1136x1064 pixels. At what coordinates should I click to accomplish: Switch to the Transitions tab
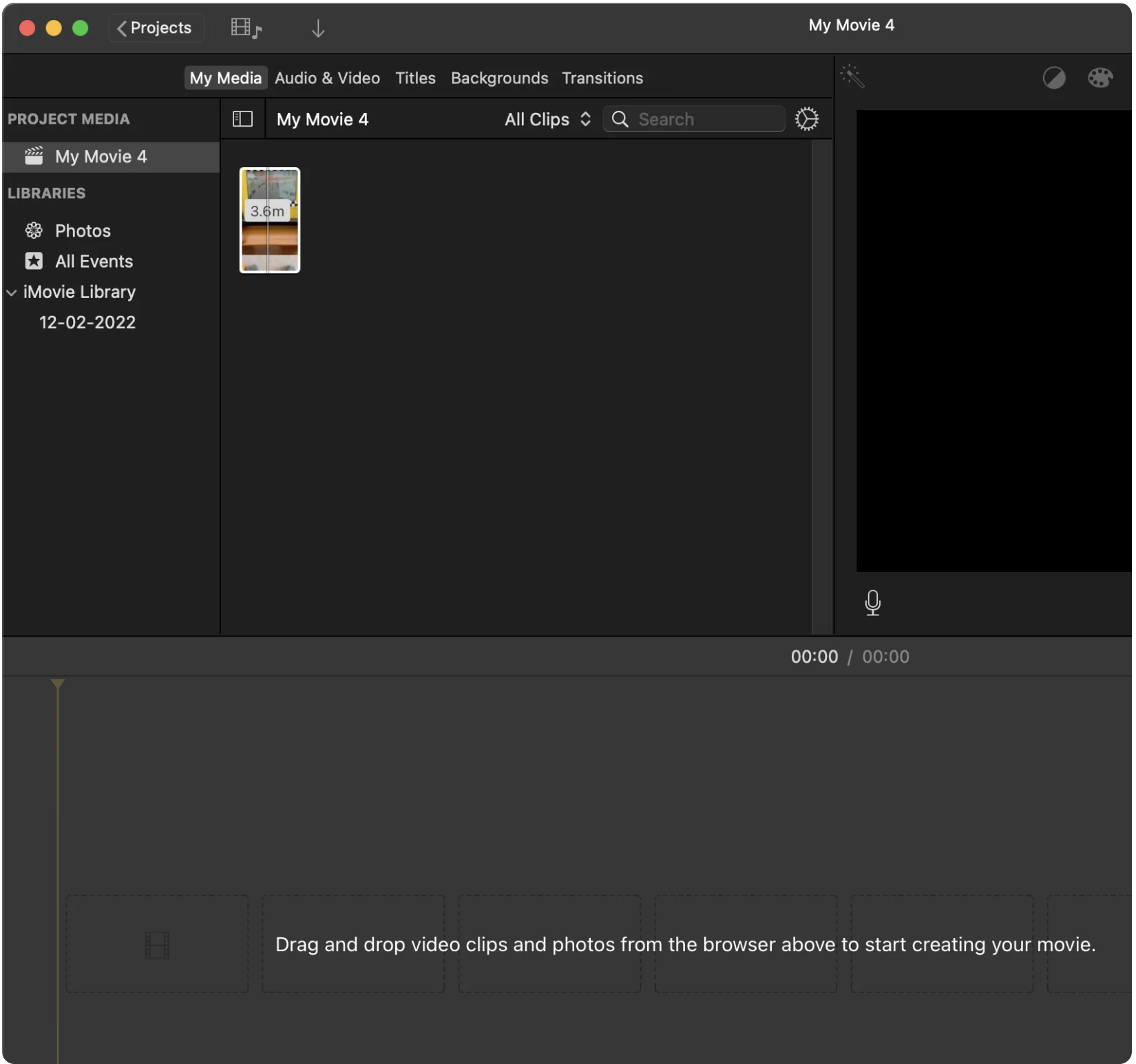(602, 78)
